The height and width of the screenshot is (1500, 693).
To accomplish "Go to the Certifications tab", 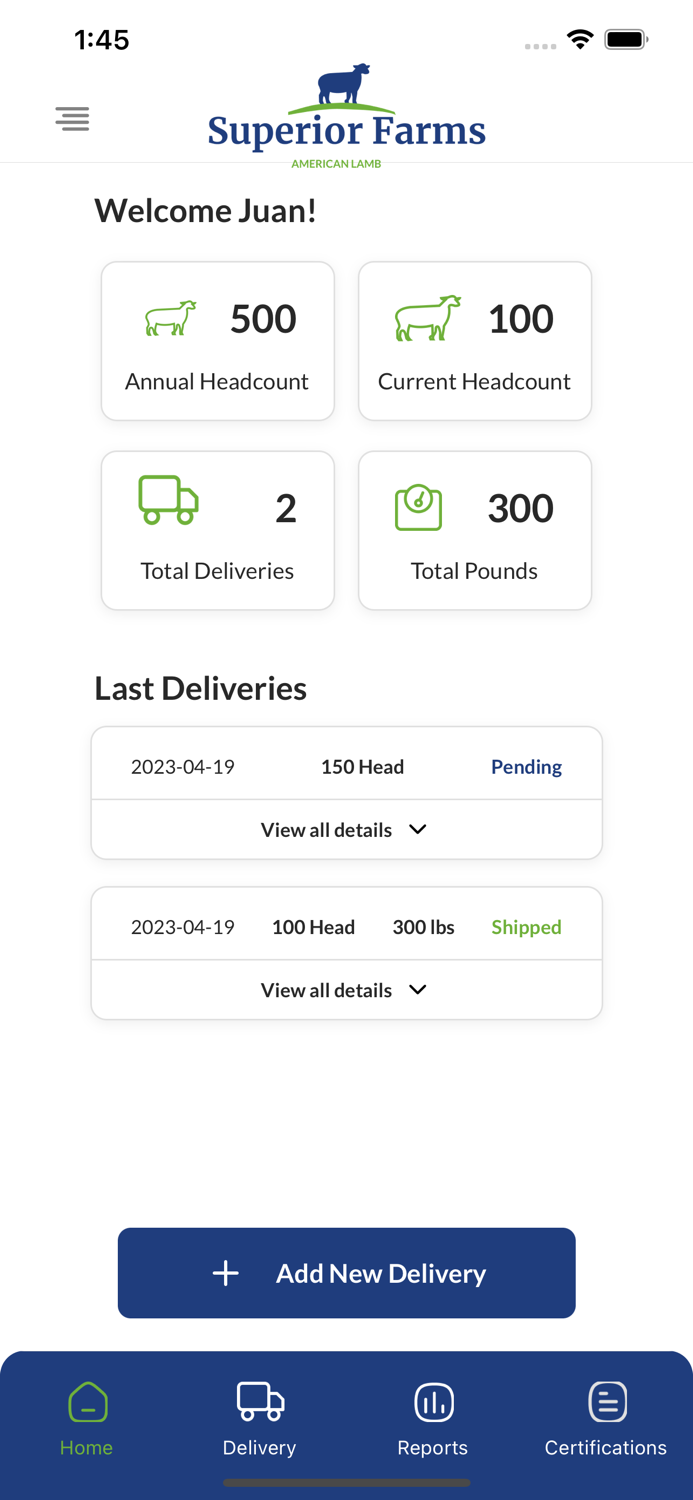I will pyautogui.click(x=606, y=1419).
